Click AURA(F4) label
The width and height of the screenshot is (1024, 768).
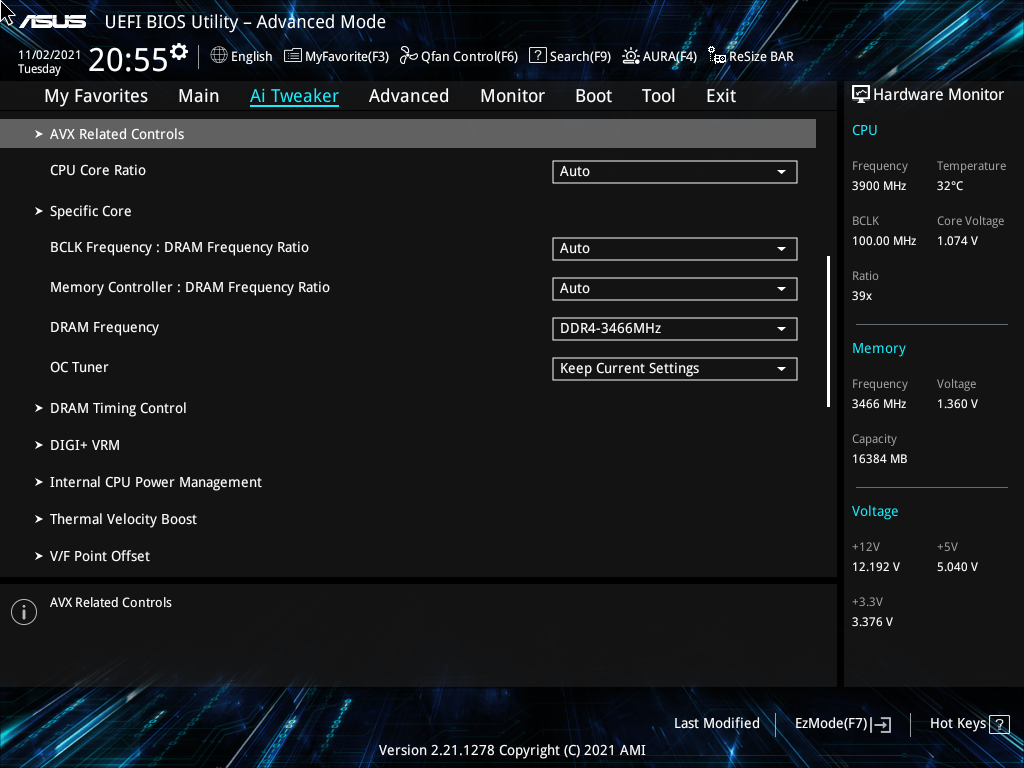(x=669, y=57)
